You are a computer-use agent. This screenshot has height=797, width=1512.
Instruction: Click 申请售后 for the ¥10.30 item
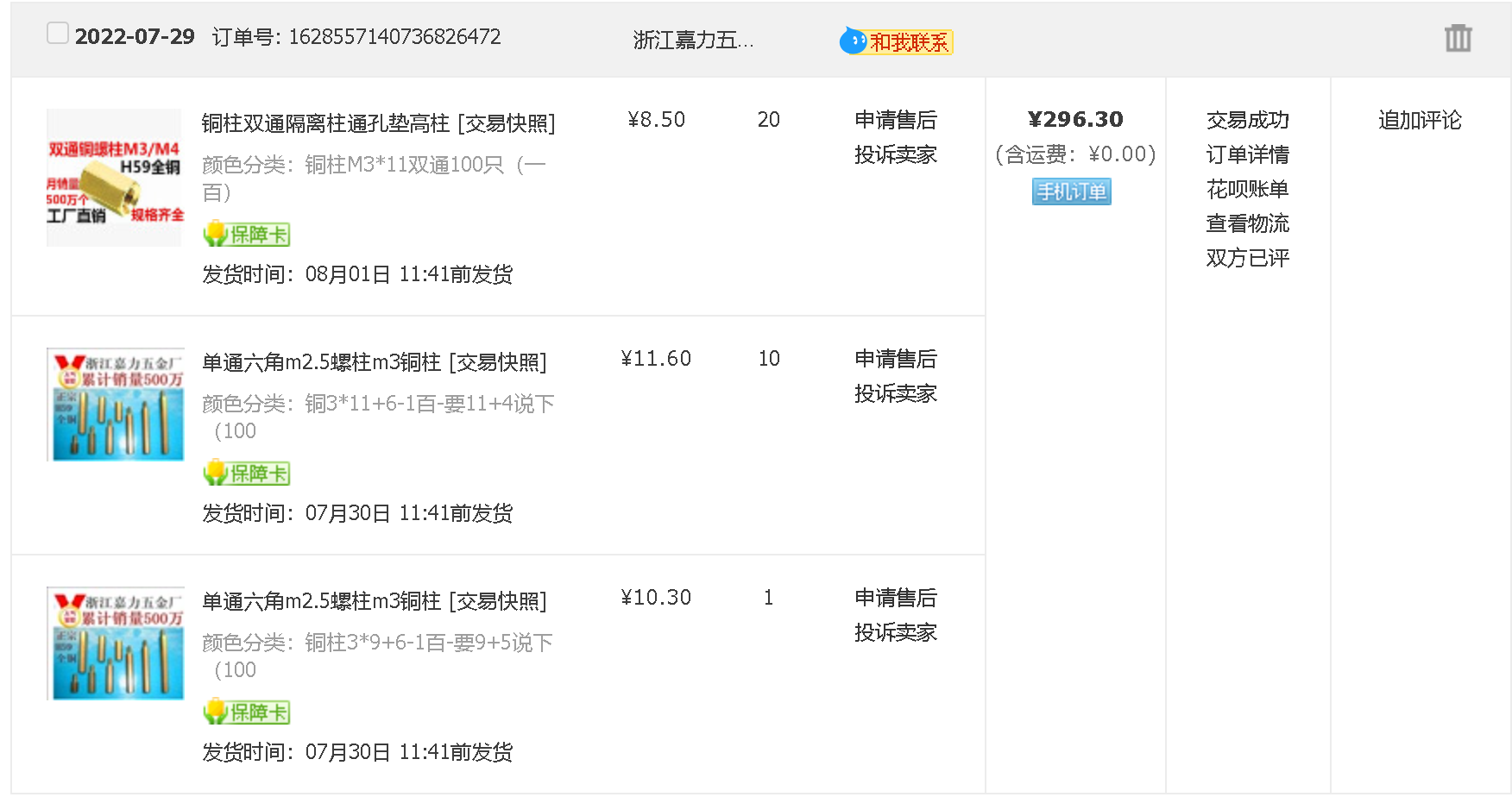click(895, 598)
